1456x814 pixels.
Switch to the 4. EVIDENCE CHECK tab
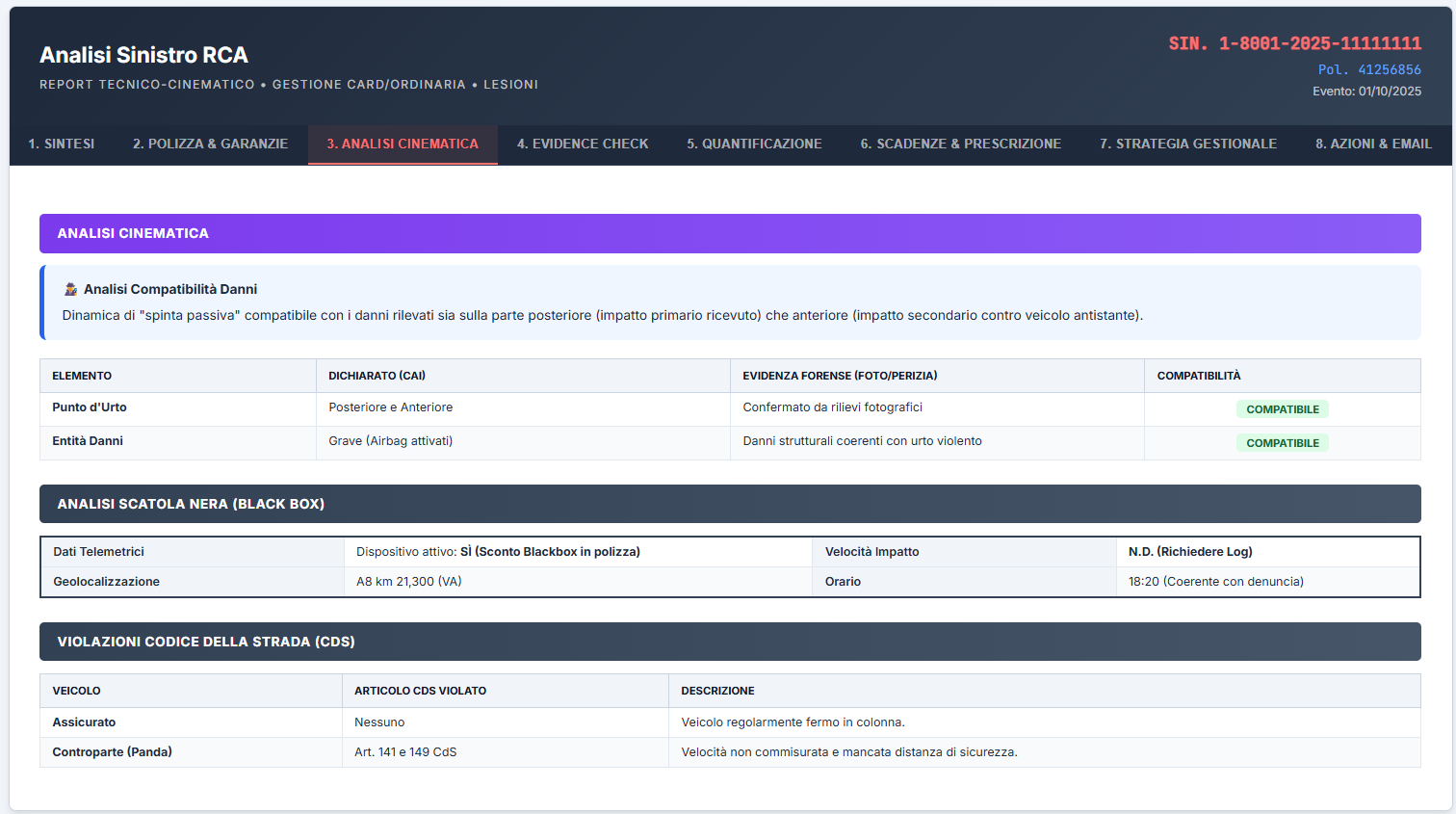tap(582, 144)
